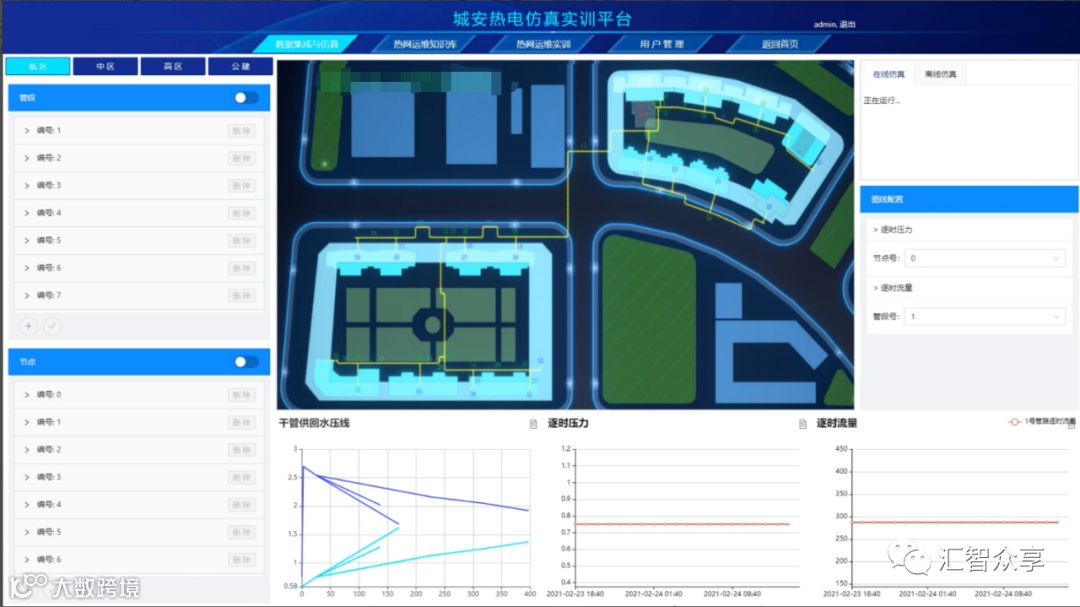1080x607 pixels.
Task: Expand 编号: 1 in the 节点 list
Action: [x=27, y=422]
